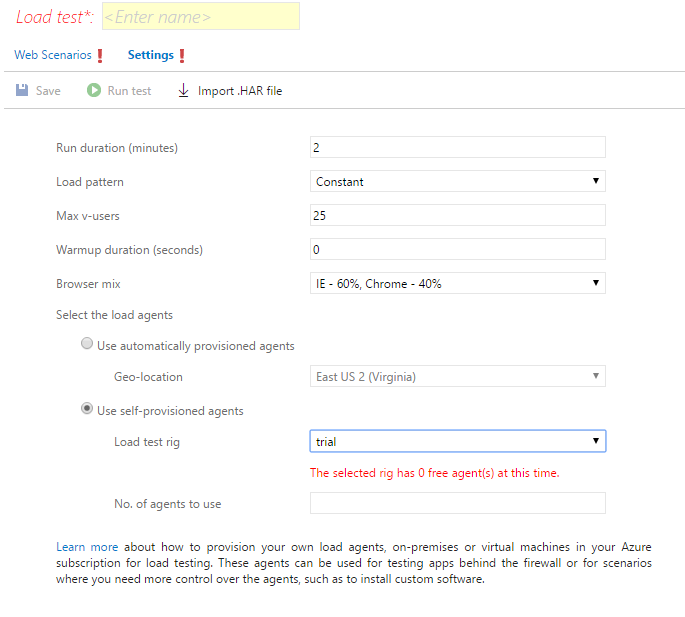Click the Load test rig label
Viewport: 685px width, 617px height.
147,442
